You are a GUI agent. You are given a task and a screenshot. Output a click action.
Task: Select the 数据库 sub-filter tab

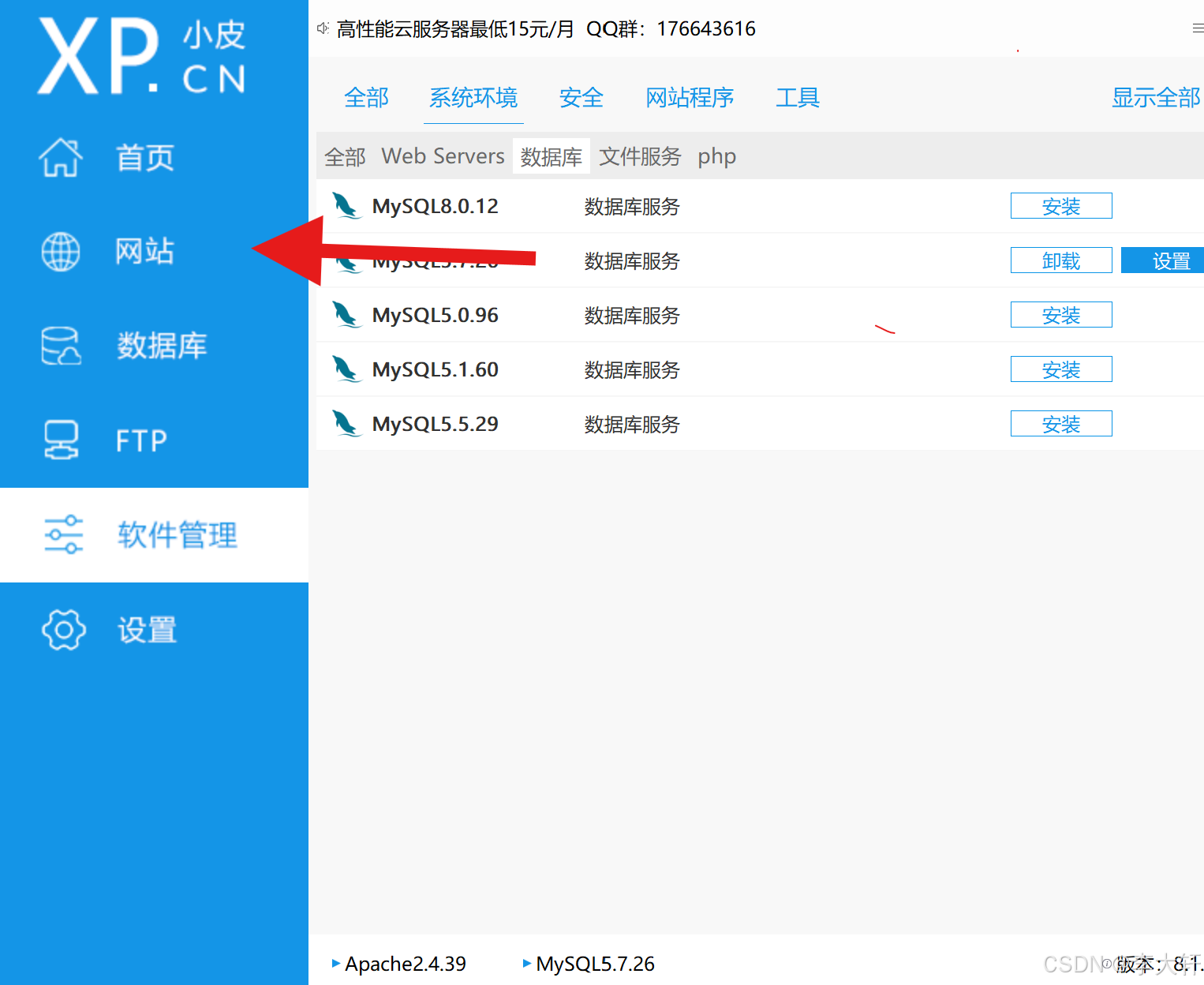click(552, 156)
